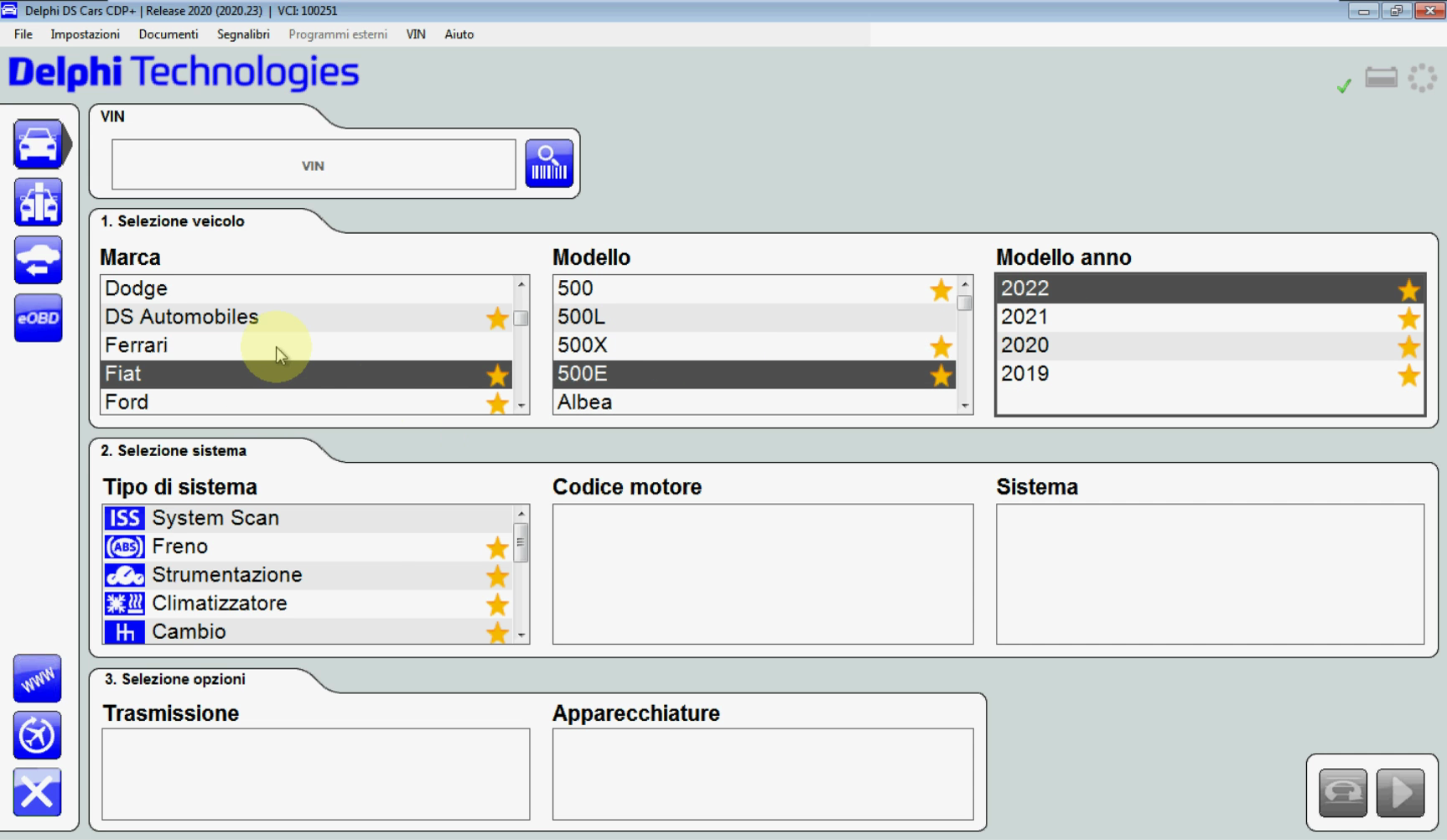This screenshot has height=840, width=1447.
Task: Click the play arrow next button
Action: [x=1400, y=792]
